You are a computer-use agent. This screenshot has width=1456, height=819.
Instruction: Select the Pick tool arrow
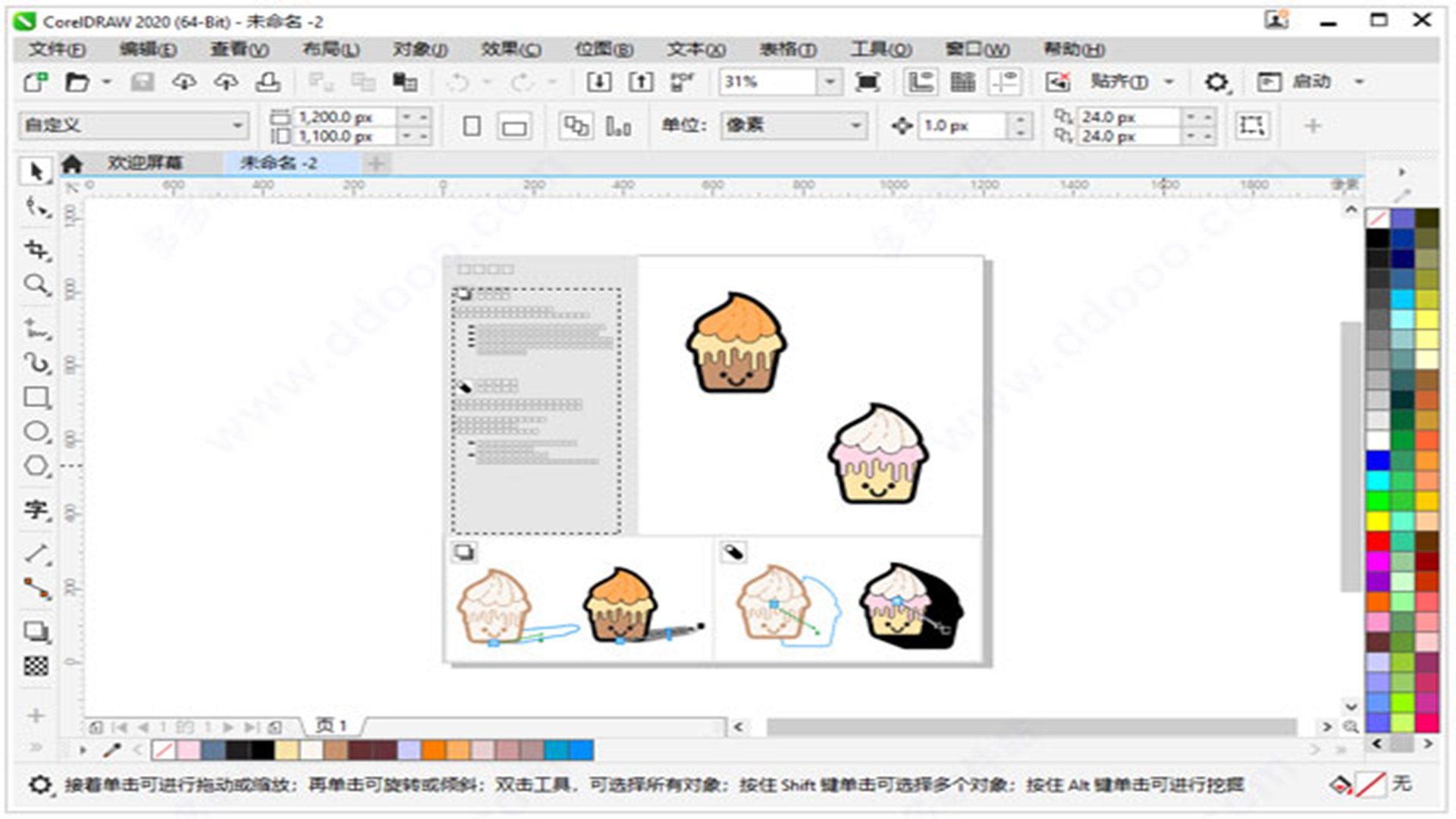pyautogui.click(x=35, y=171)
